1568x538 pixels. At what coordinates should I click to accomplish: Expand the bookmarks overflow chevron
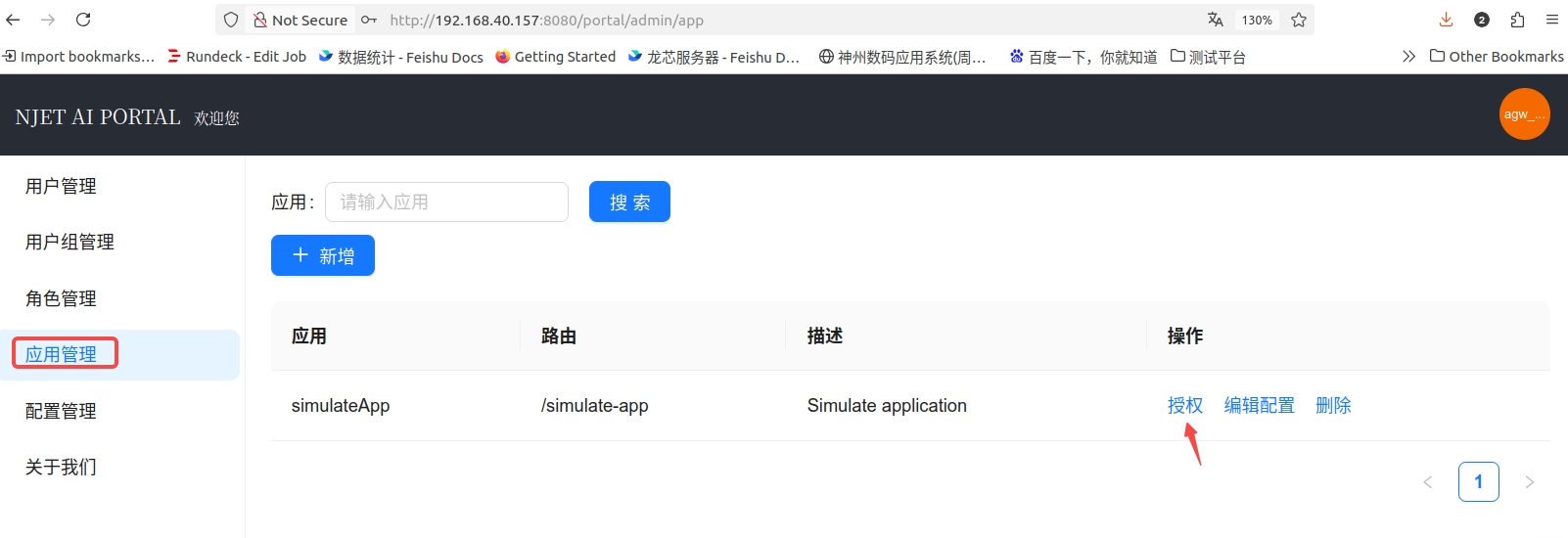(1408, 57)
